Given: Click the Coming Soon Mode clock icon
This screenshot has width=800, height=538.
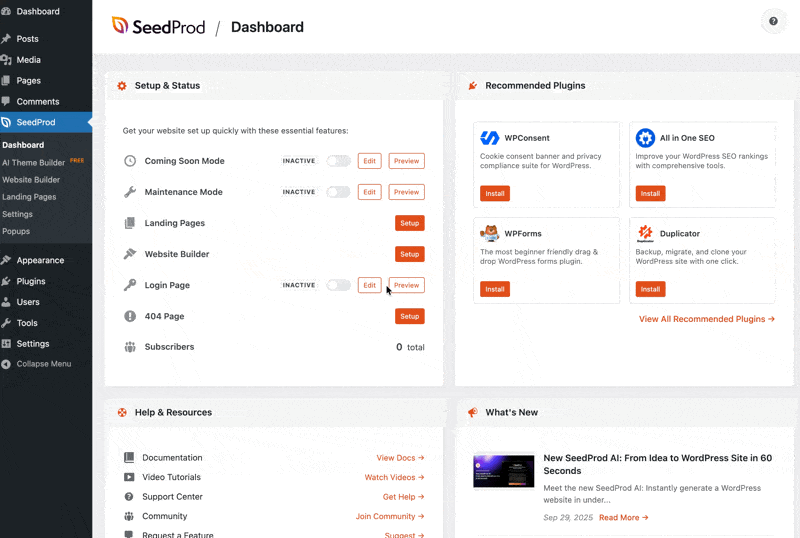Looking at the screenshot, I should coord(130,161).
